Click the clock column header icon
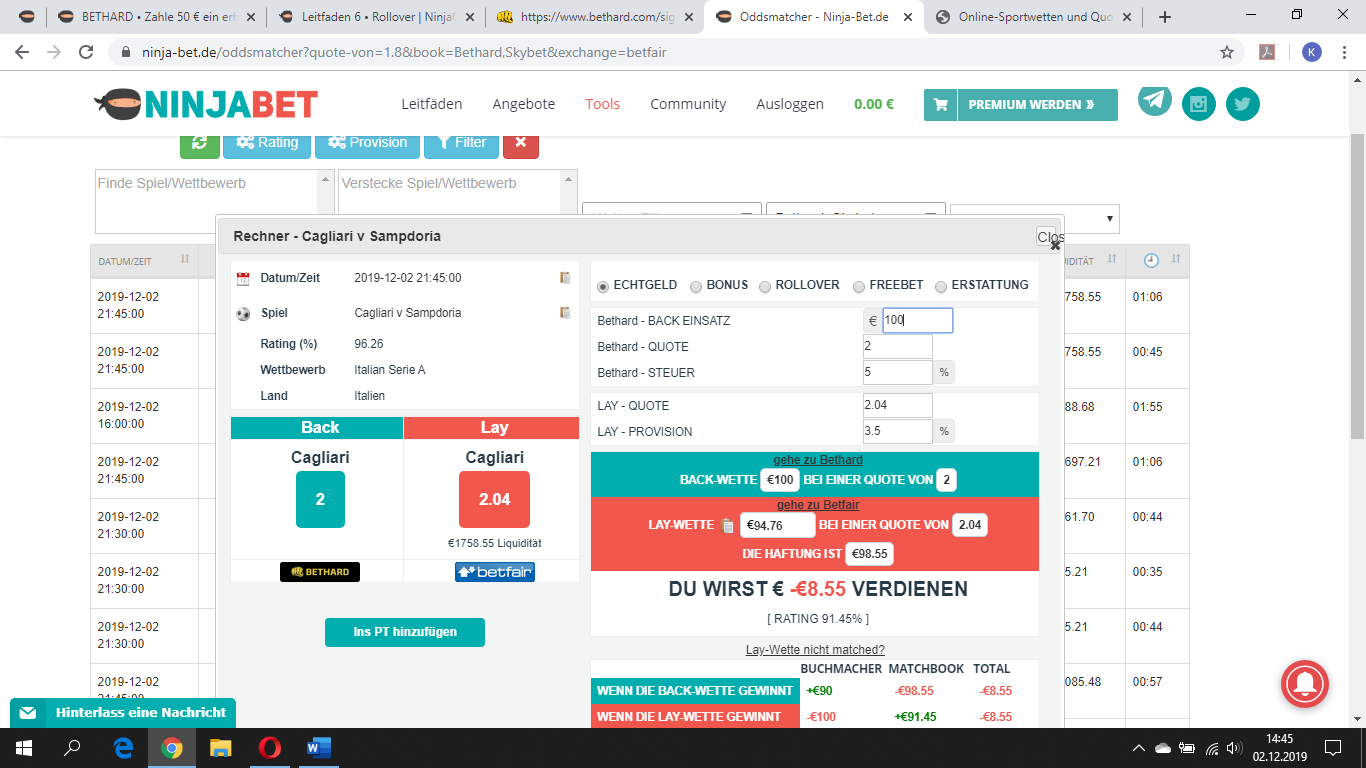Viewport: 1366px width, 768px height. pyautogui.click(x=1151, y=260)
